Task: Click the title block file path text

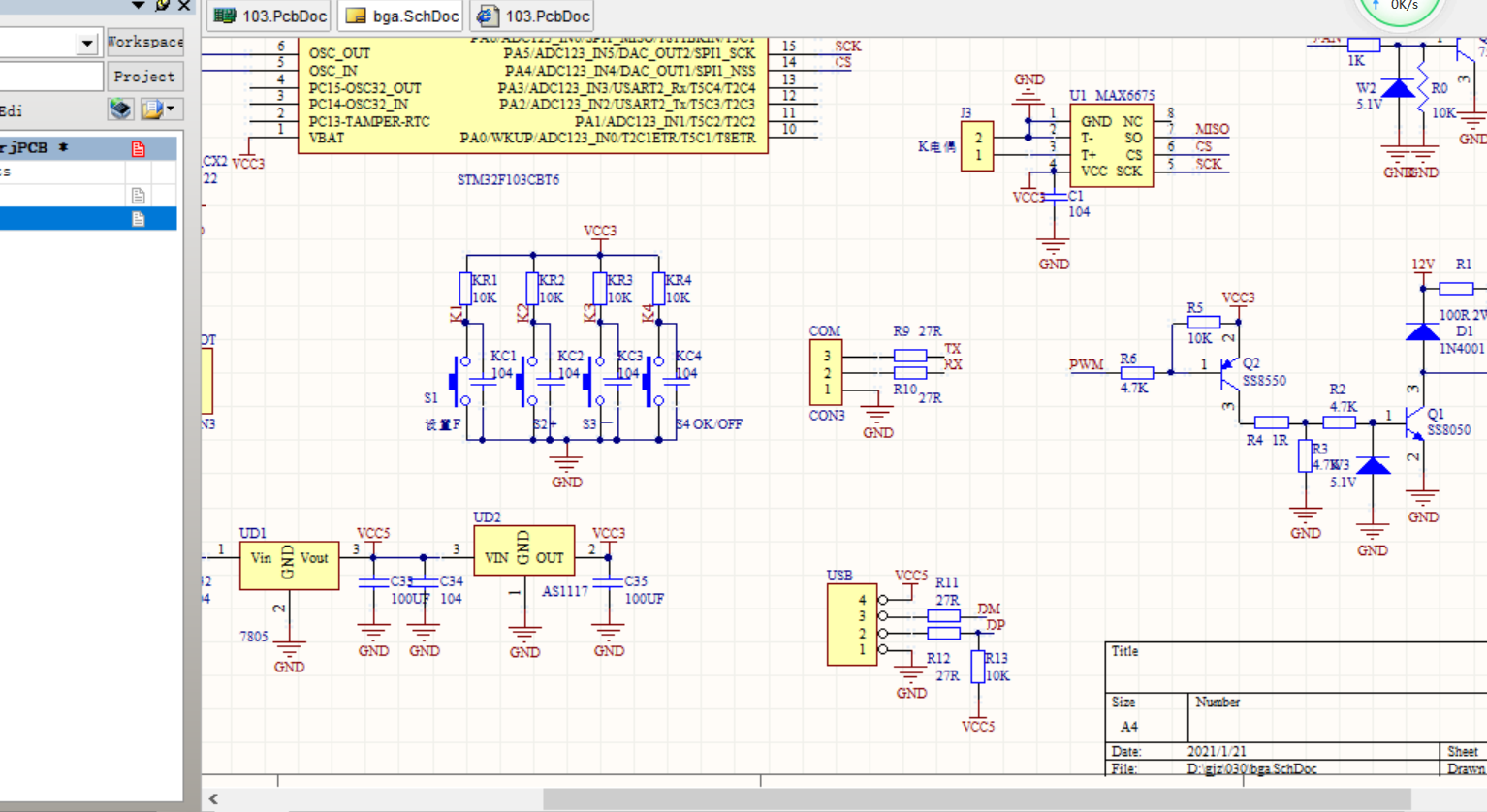Action: [1251, 769]
